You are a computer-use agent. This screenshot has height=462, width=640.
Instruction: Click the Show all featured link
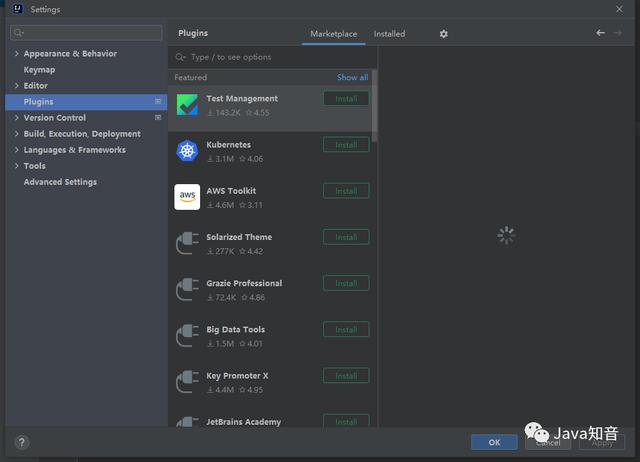[x=352, y=77]
